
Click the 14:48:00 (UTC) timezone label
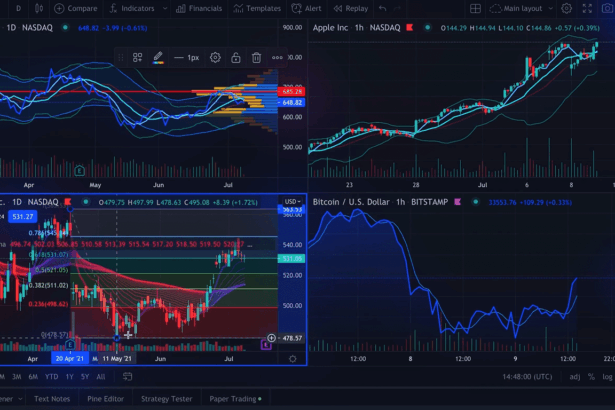tap(527, 377)
